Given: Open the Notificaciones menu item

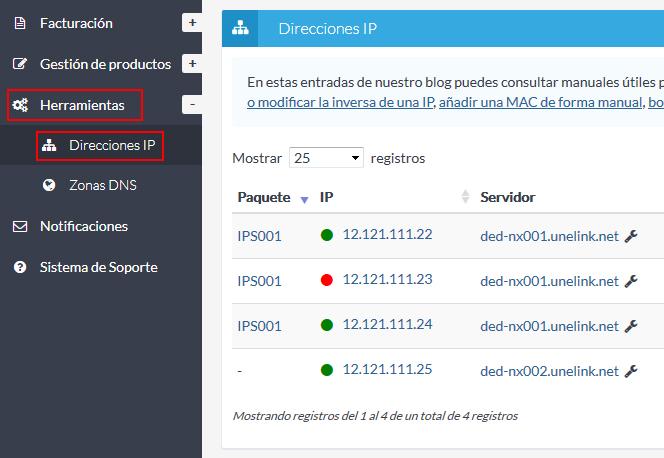Looking at the screenshot, I should (x=84, y=226).
